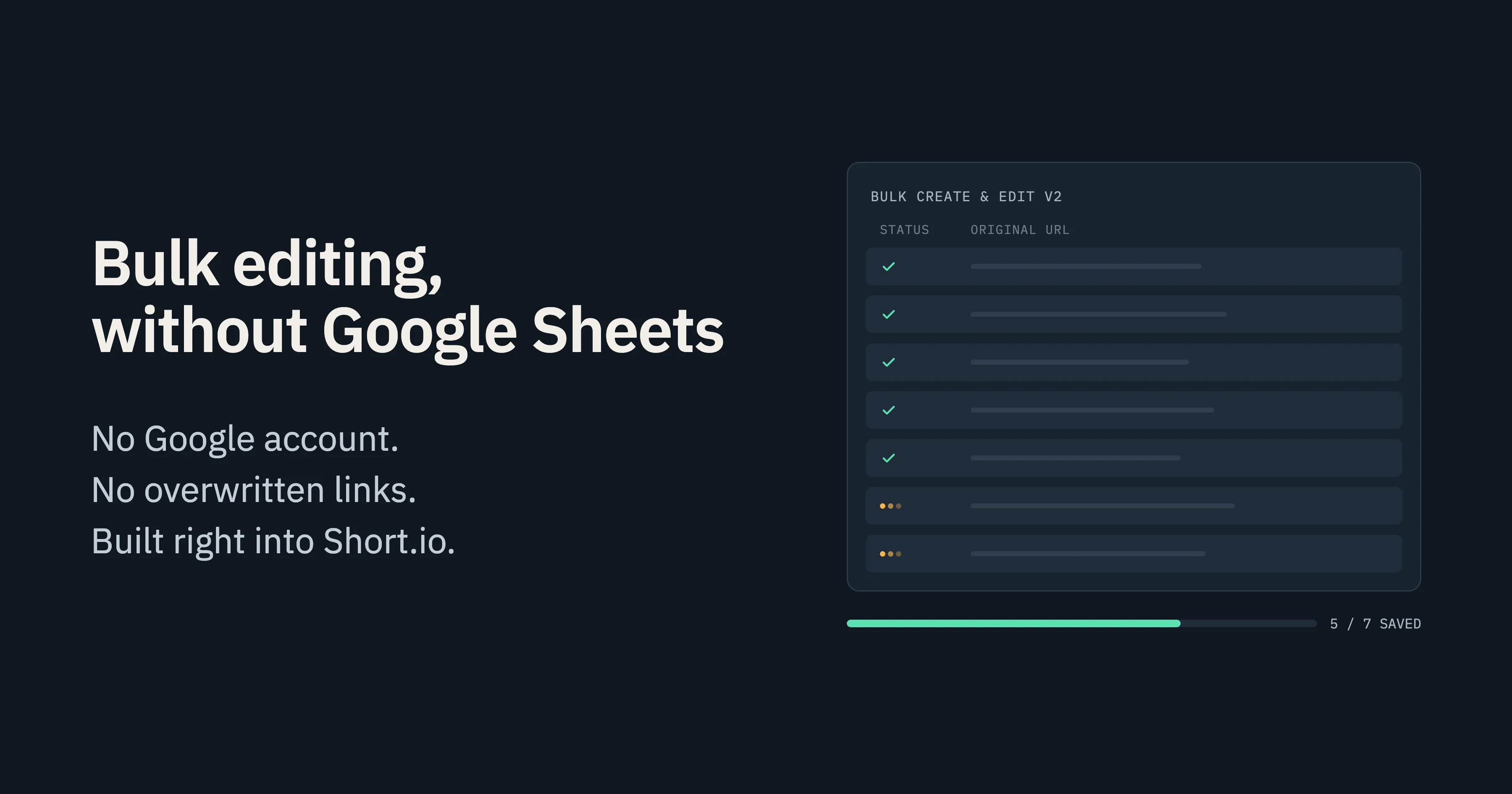Click the 'No overwritten links.' line
Viewport: 1512px width, 794px height.
(254, 490)
